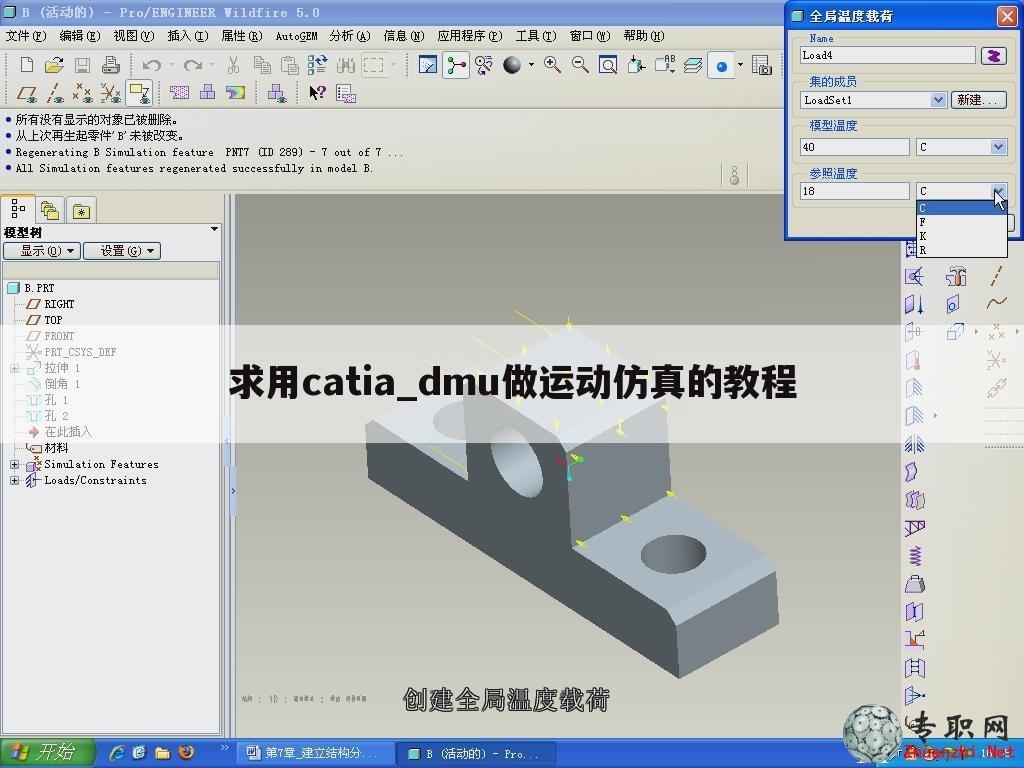Click the 新建... button
The image size is (1024, 768).
(978, 100)
